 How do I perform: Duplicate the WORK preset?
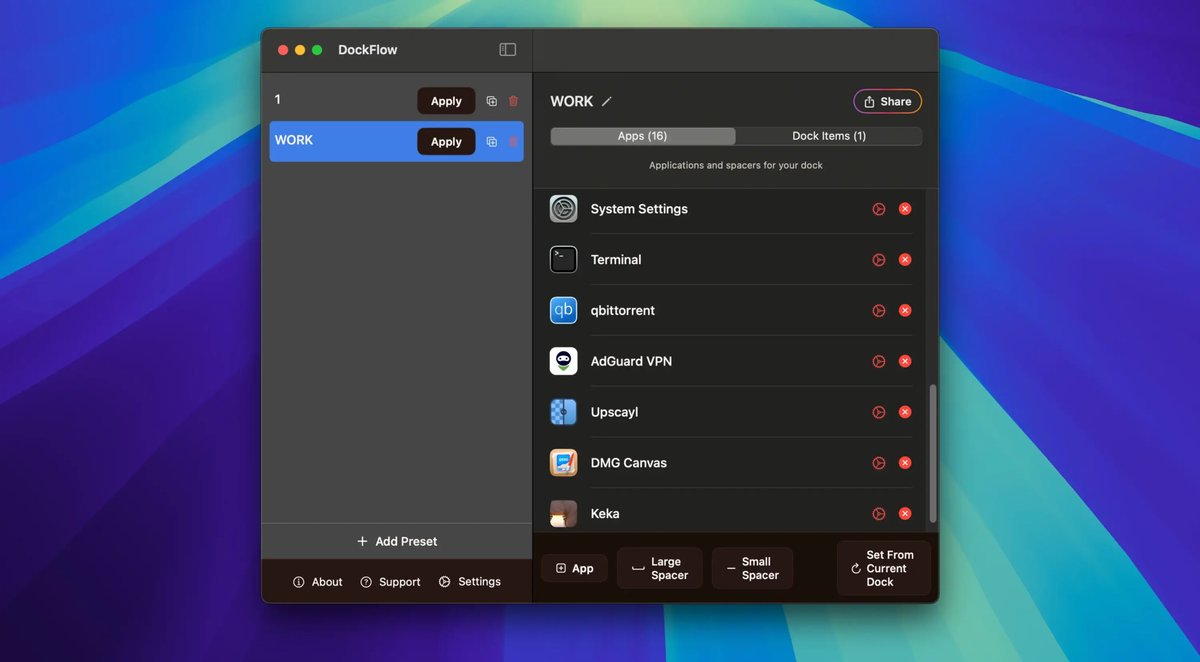(x=491, y=141)
